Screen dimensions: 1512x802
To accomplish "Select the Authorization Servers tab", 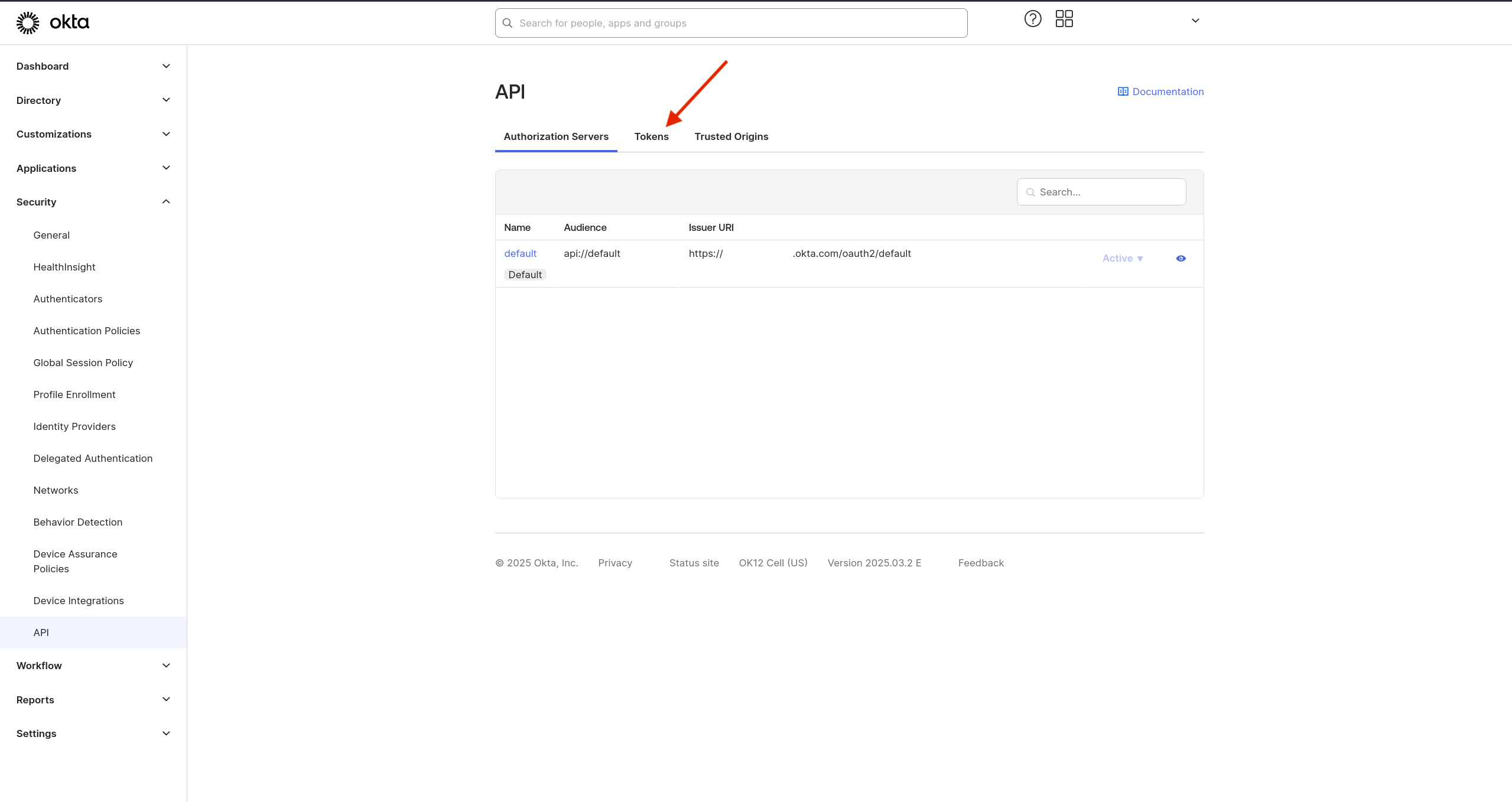I will [556, 136].
